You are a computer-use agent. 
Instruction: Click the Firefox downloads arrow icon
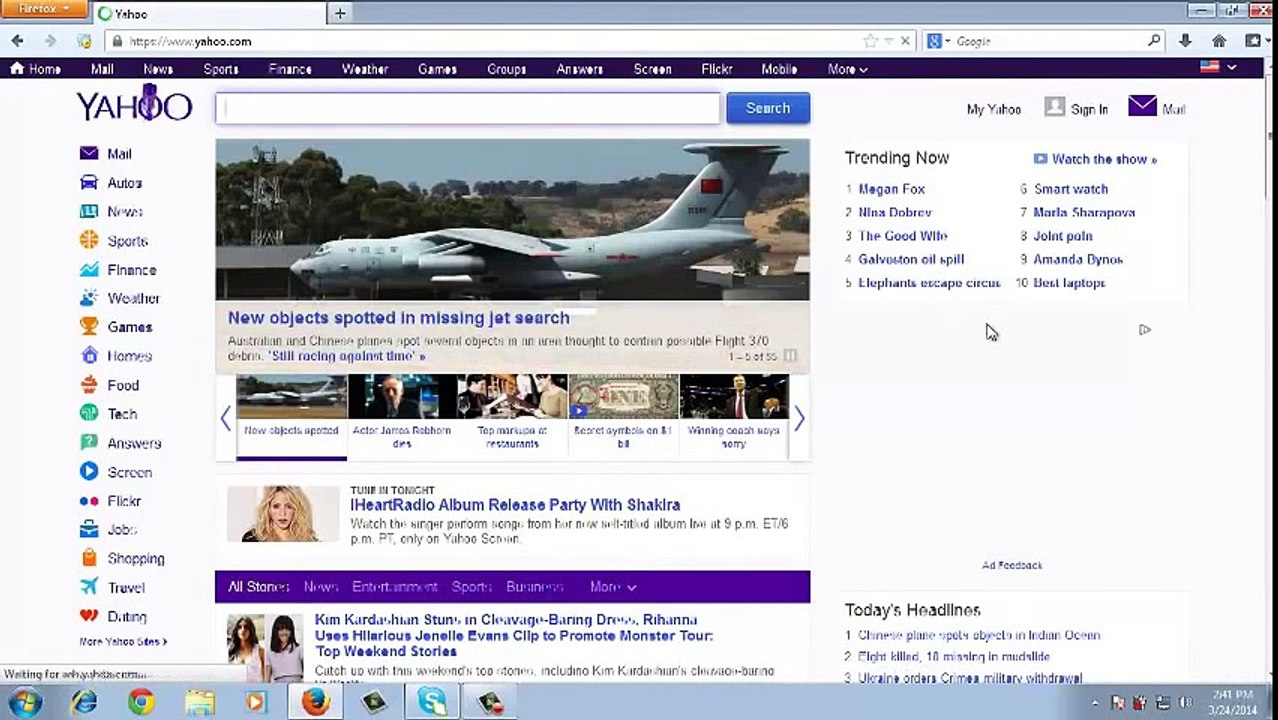1185,41
